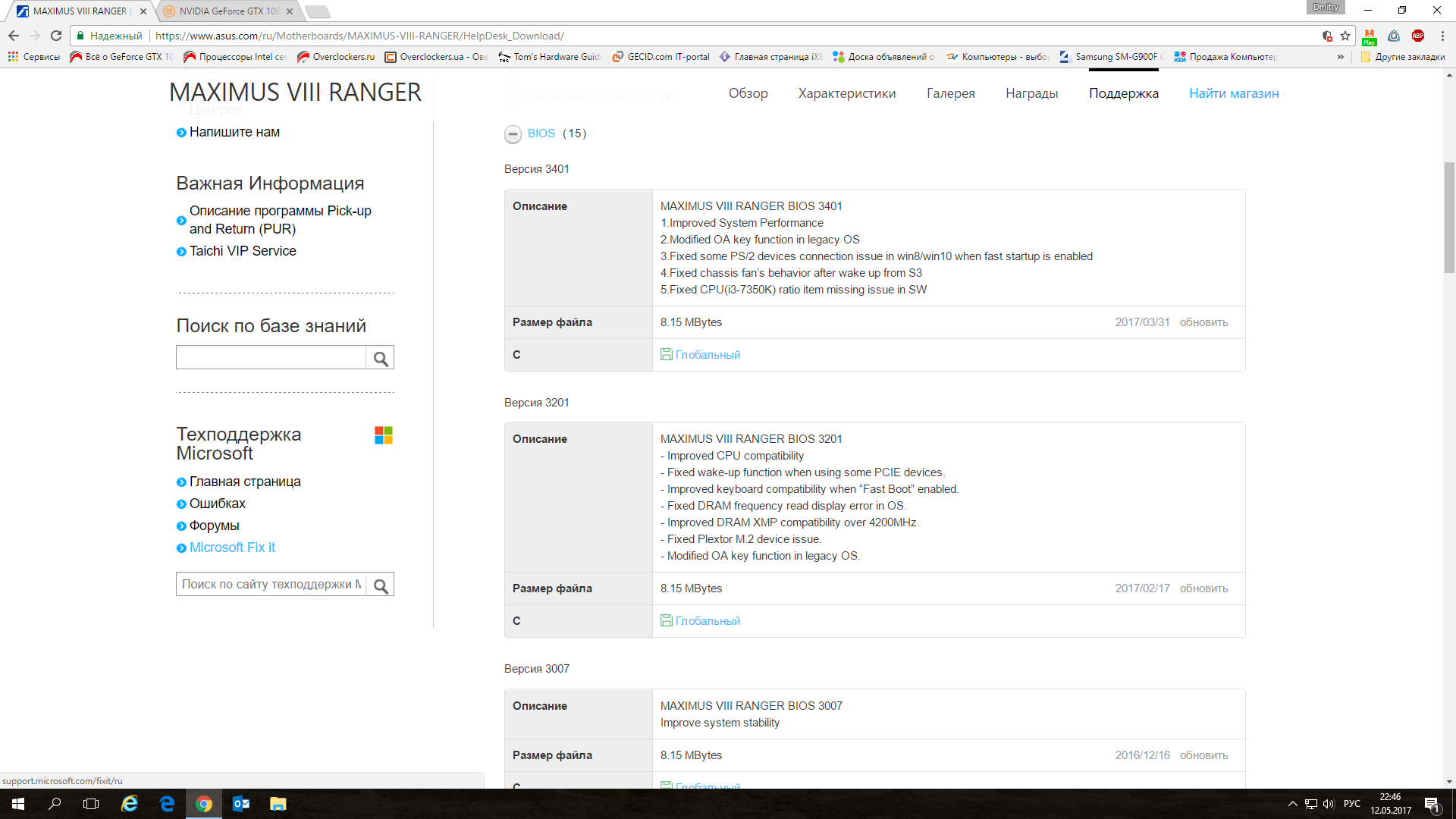Click the back navigation arrow
The image size is (1456, 819).
pyautogui.click(x=14, y=36)
